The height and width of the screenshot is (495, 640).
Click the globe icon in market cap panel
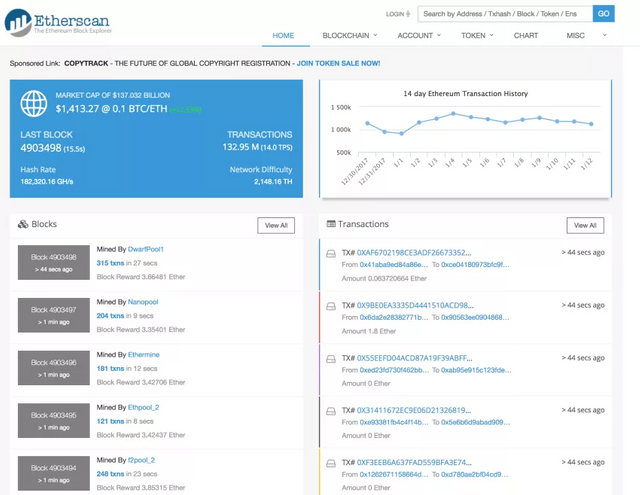coord(34,104)
